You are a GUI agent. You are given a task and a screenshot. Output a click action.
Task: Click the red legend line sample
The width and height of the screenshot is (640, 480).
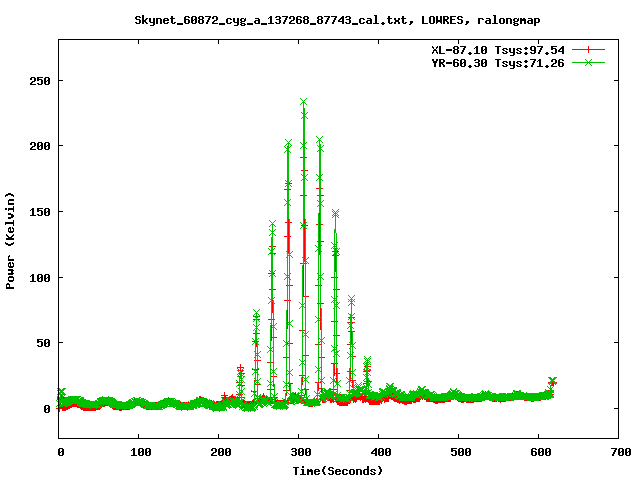[x=588, y=50]
